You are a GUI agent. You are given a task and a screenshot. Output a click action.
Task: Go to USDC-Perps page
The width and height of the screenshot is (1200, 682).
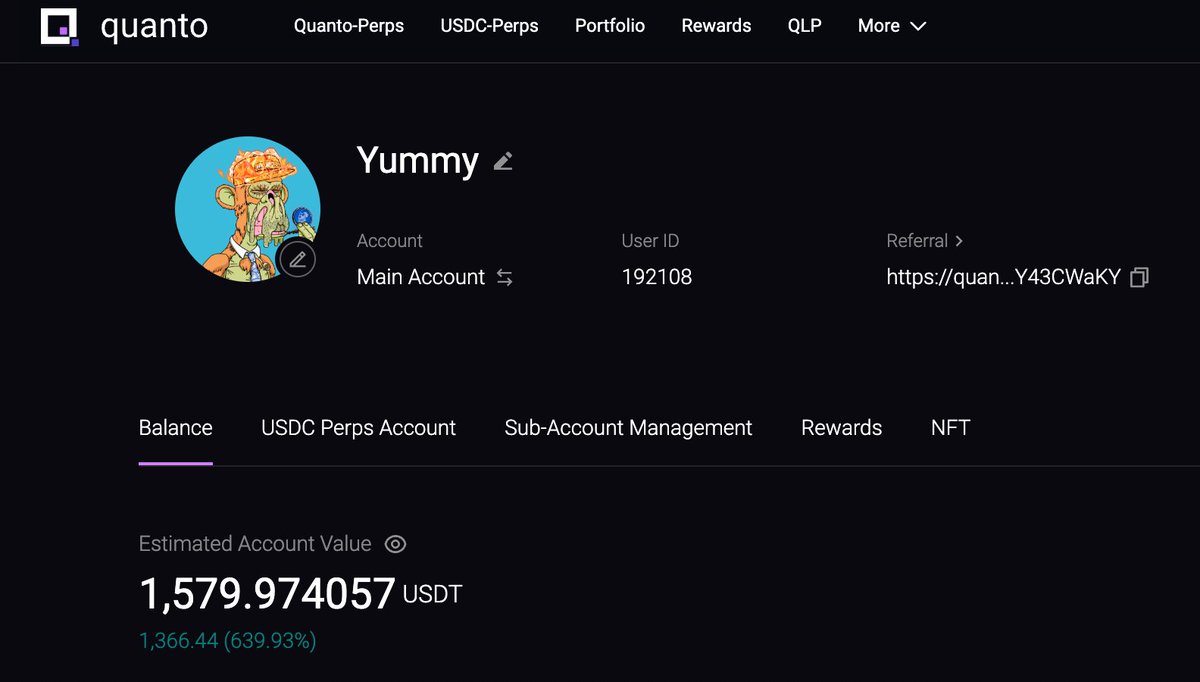tap(489, 26)
